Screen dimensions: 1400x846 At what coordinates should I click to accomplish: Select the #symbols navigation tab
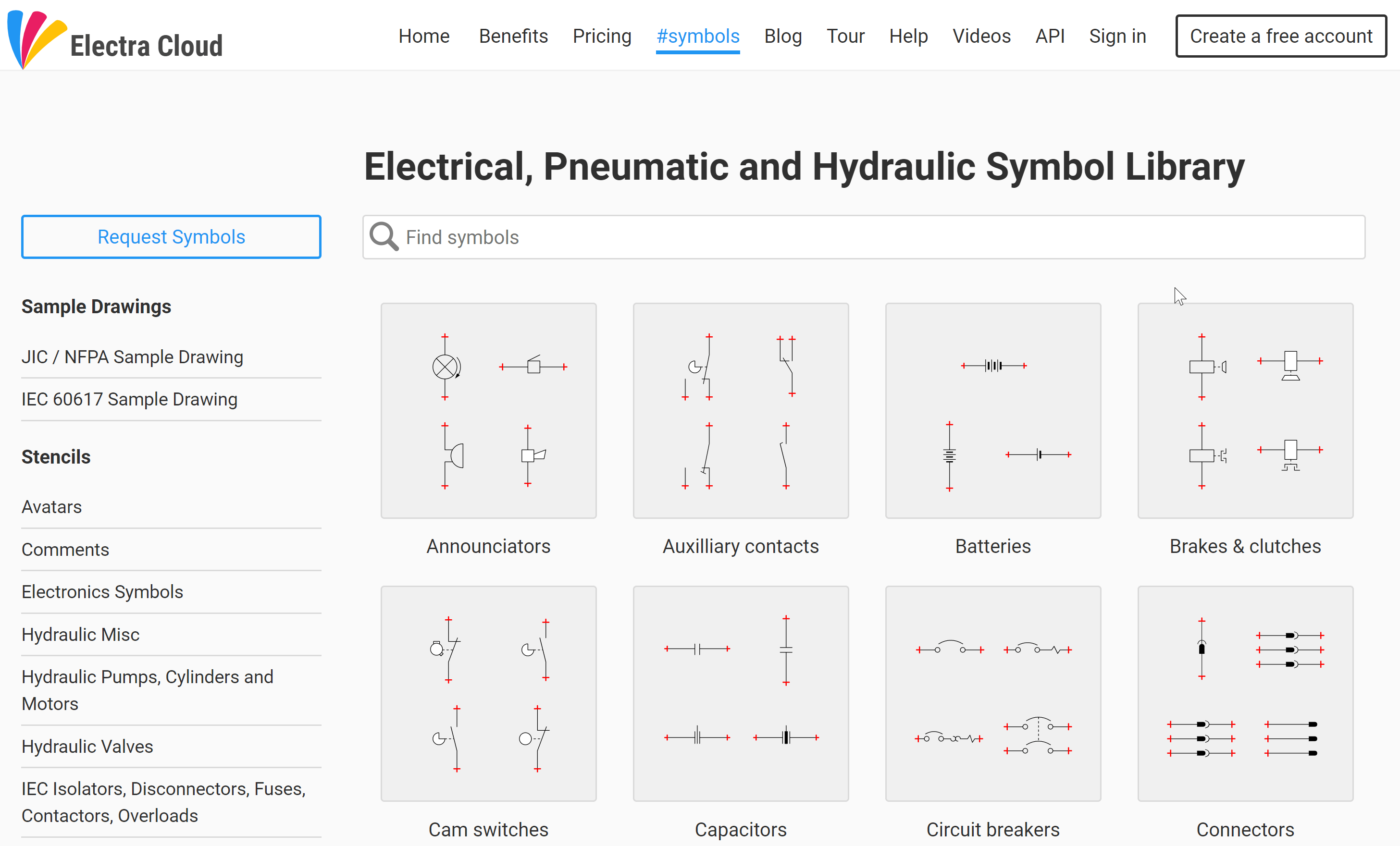tap(698, 36)
